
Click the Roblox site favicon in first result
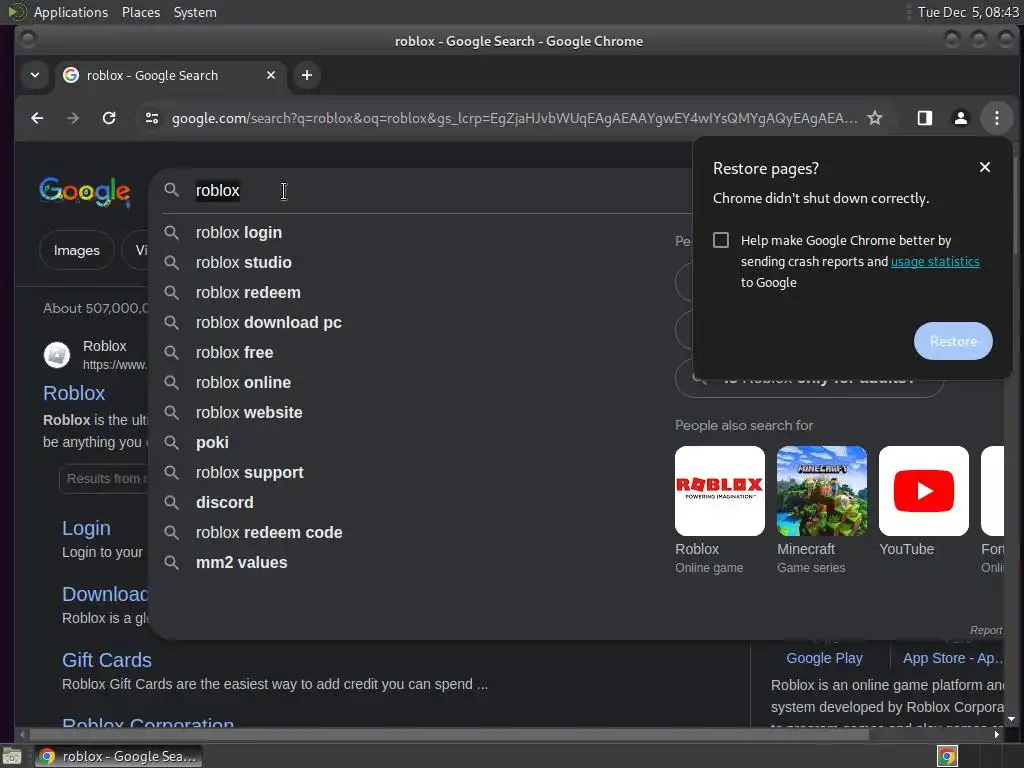pos(57,355)
